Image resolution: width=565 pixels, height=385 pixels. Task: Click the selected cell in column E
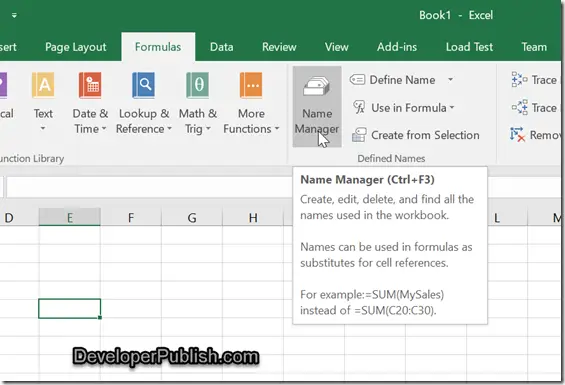(x=70, y=309)
